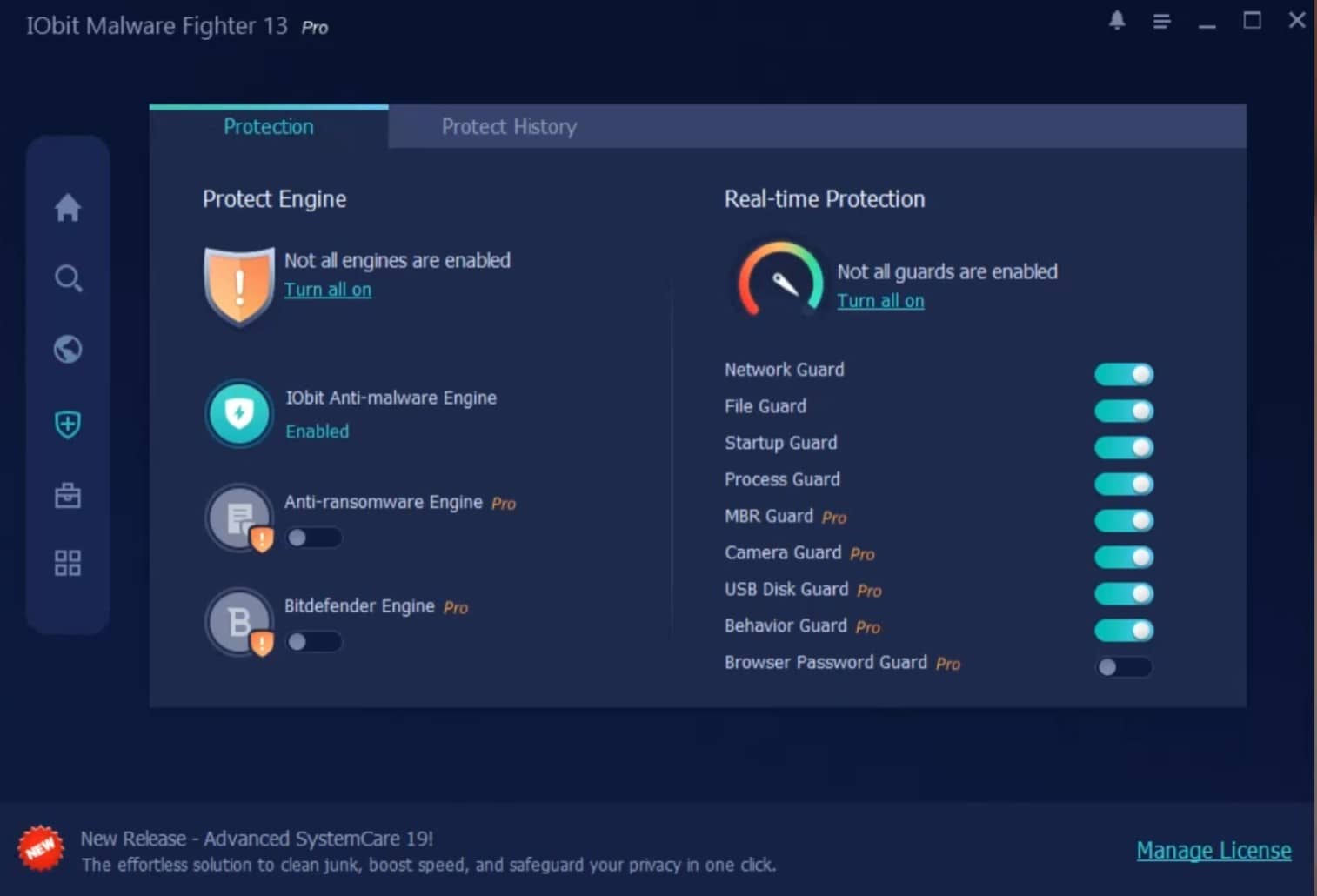The image size is (1317, 896).
Task: Disable the Camera Guard toggle
Action: 1124,557
